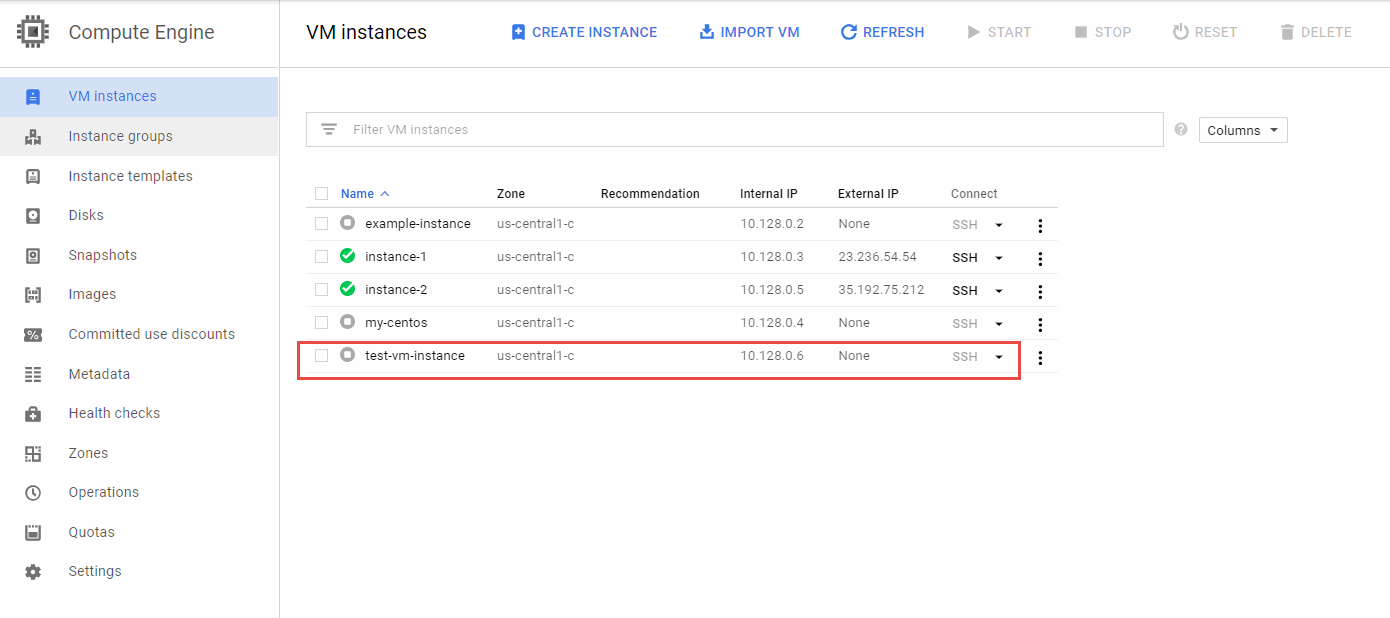
Task: Click the filter funnel icon
Action: [x=328, y=129]
